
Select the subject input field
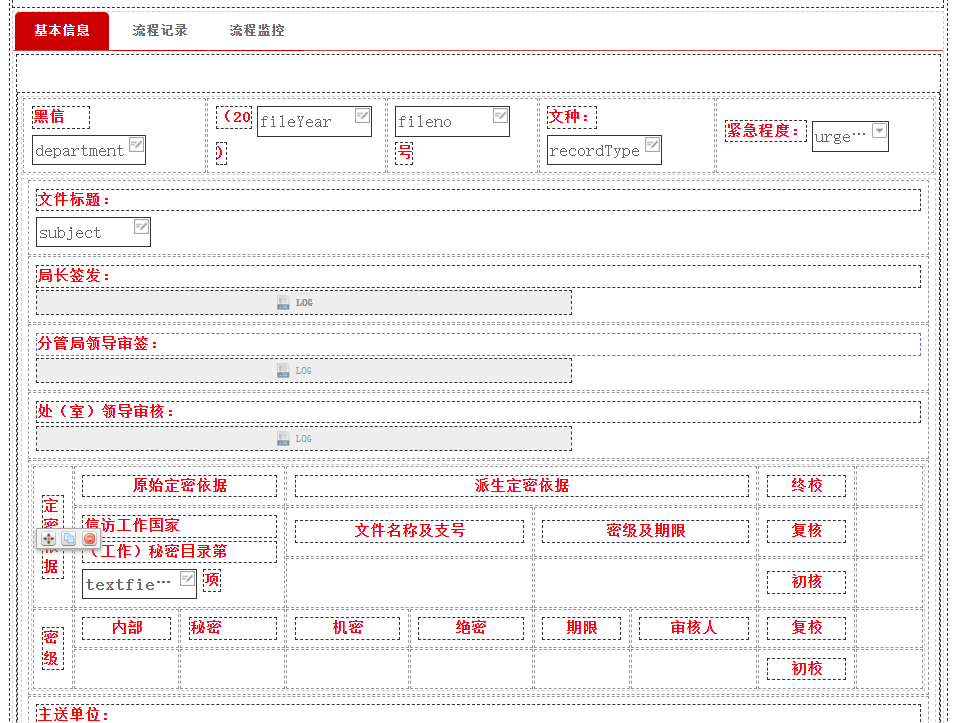pos(93,232)
